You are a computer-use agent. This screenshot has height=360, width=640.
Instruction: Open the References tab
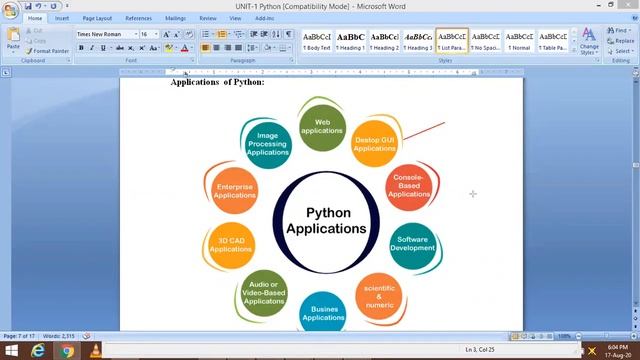coord(138,18)
